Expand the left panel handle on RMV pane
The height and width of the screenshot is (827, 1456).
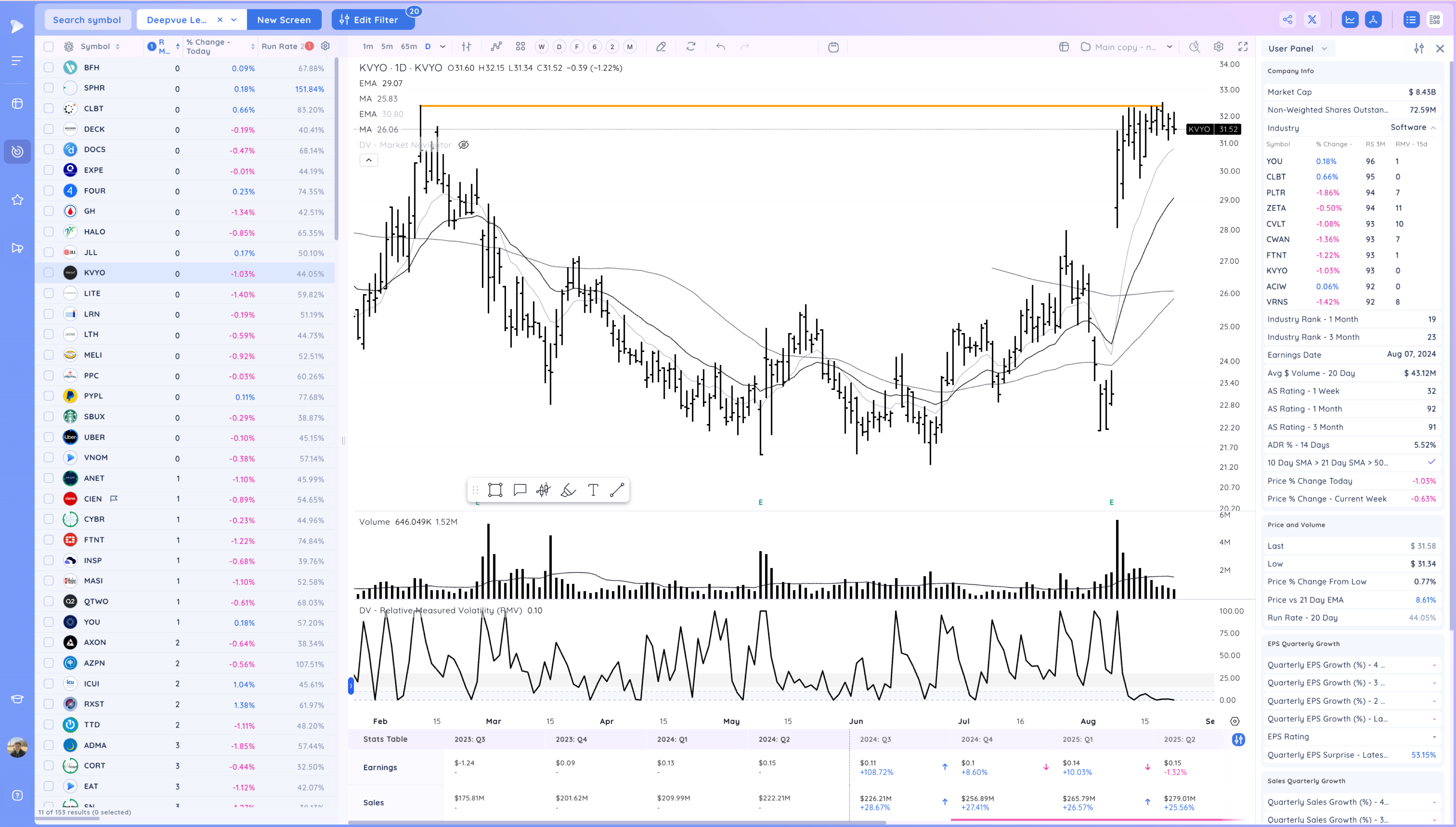pyautogui.click(x=351, y=686)
